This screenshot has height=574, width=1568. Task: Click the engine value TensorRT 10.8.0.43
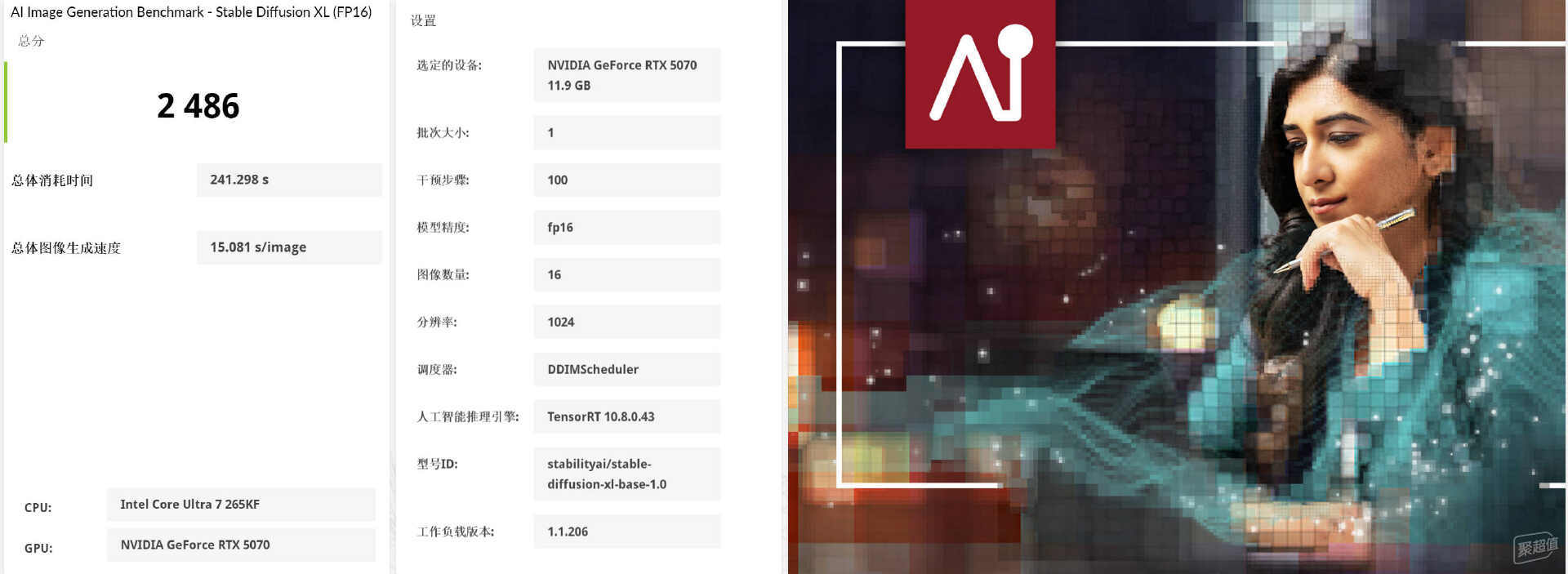627,416
